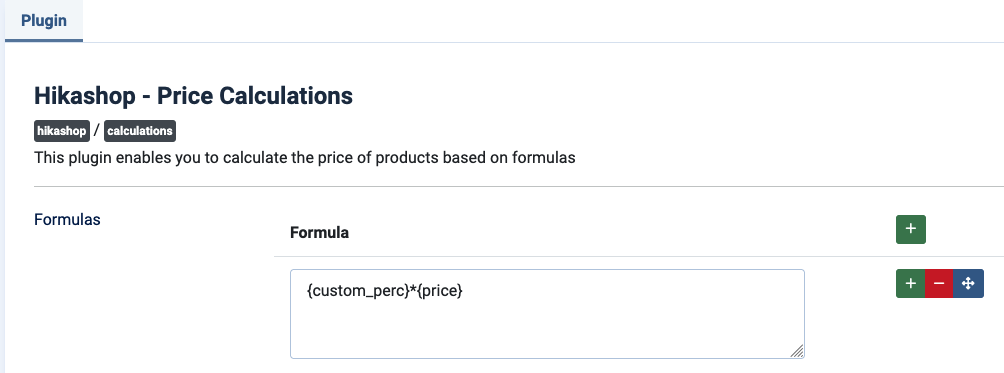The height and width of the screenshot is (373, 1004).
Task: Click the blank tab bar area right of Plugin
Action: [x=543, y=20]
